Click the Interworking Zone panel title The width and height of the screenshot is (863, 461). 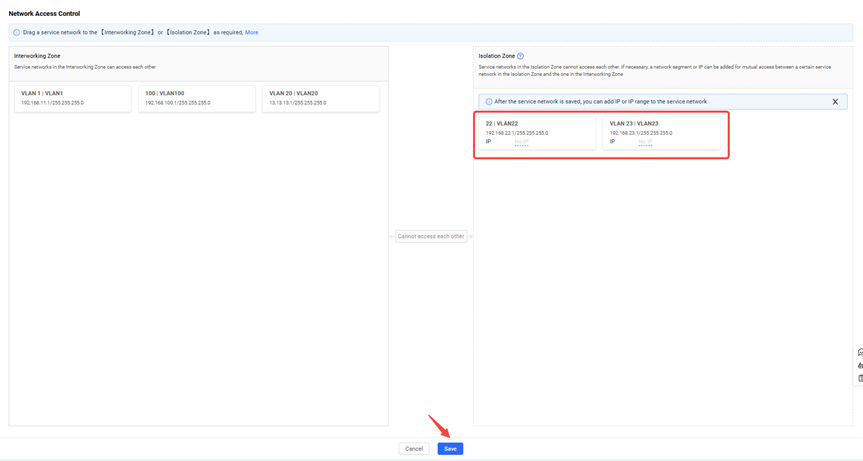point(37,56)
